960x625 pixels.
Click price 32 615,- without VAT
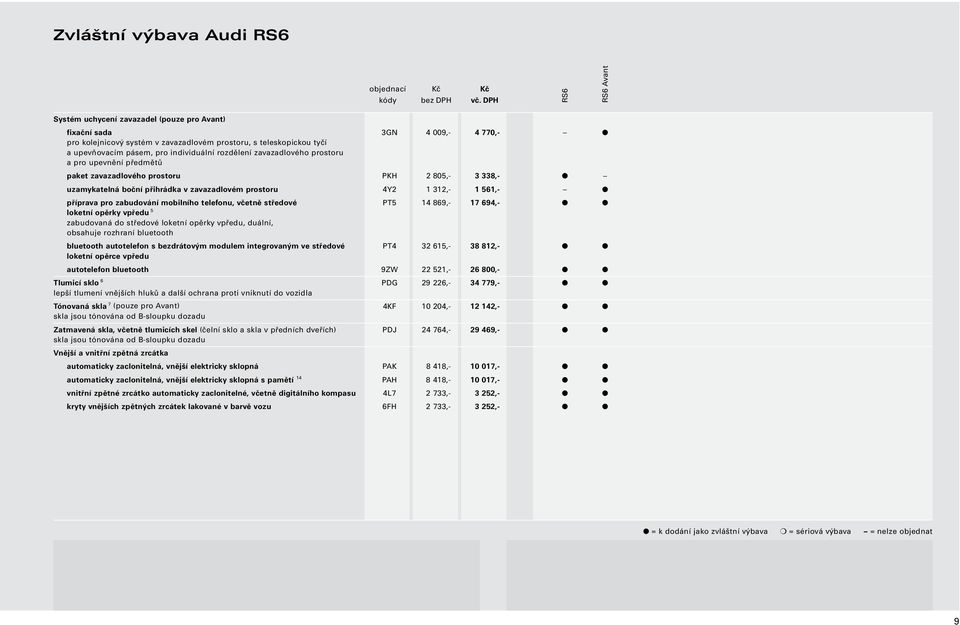coord(437,246)
